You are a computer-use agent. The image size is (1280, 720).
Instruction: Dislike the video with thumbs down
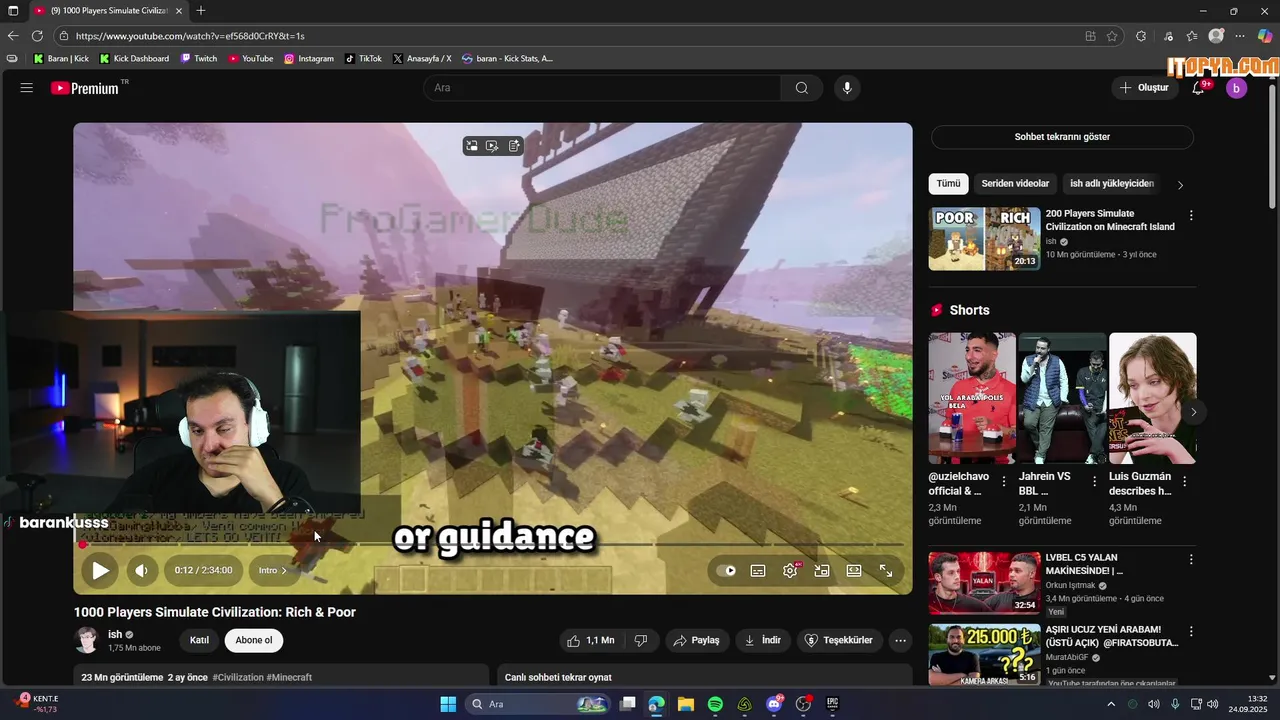pyautogui.click(x=641, y=640)
